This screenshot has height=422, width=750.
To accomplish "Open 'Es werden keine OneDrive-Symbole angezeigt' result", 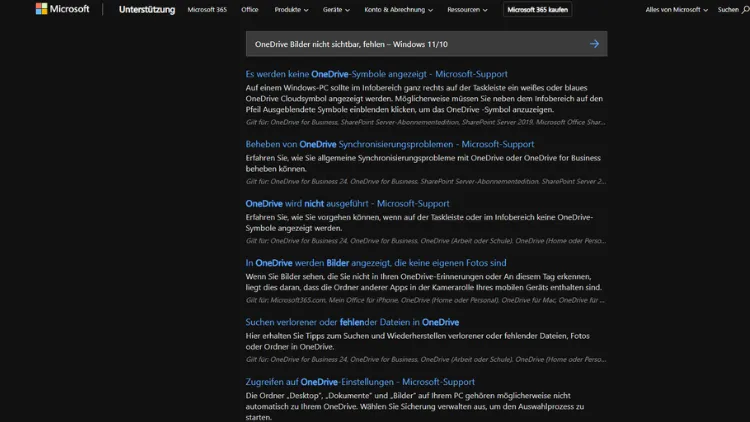I will point(376,74).
